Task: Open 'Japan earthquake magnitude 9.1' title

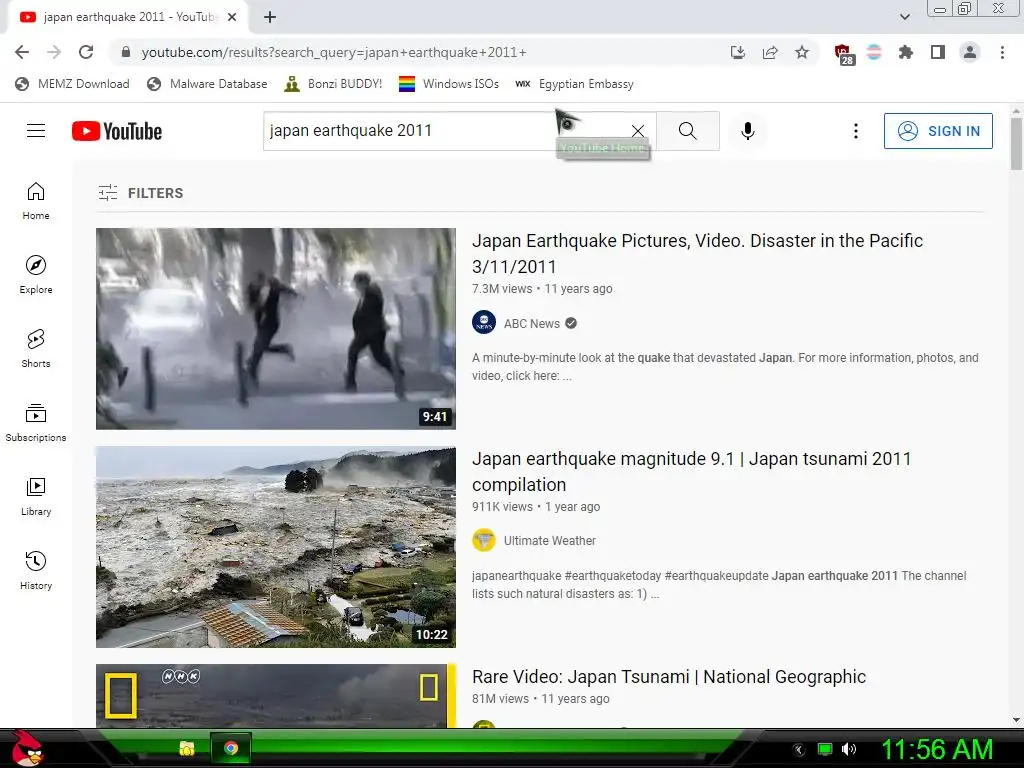Action: click(x=691, y=472)
